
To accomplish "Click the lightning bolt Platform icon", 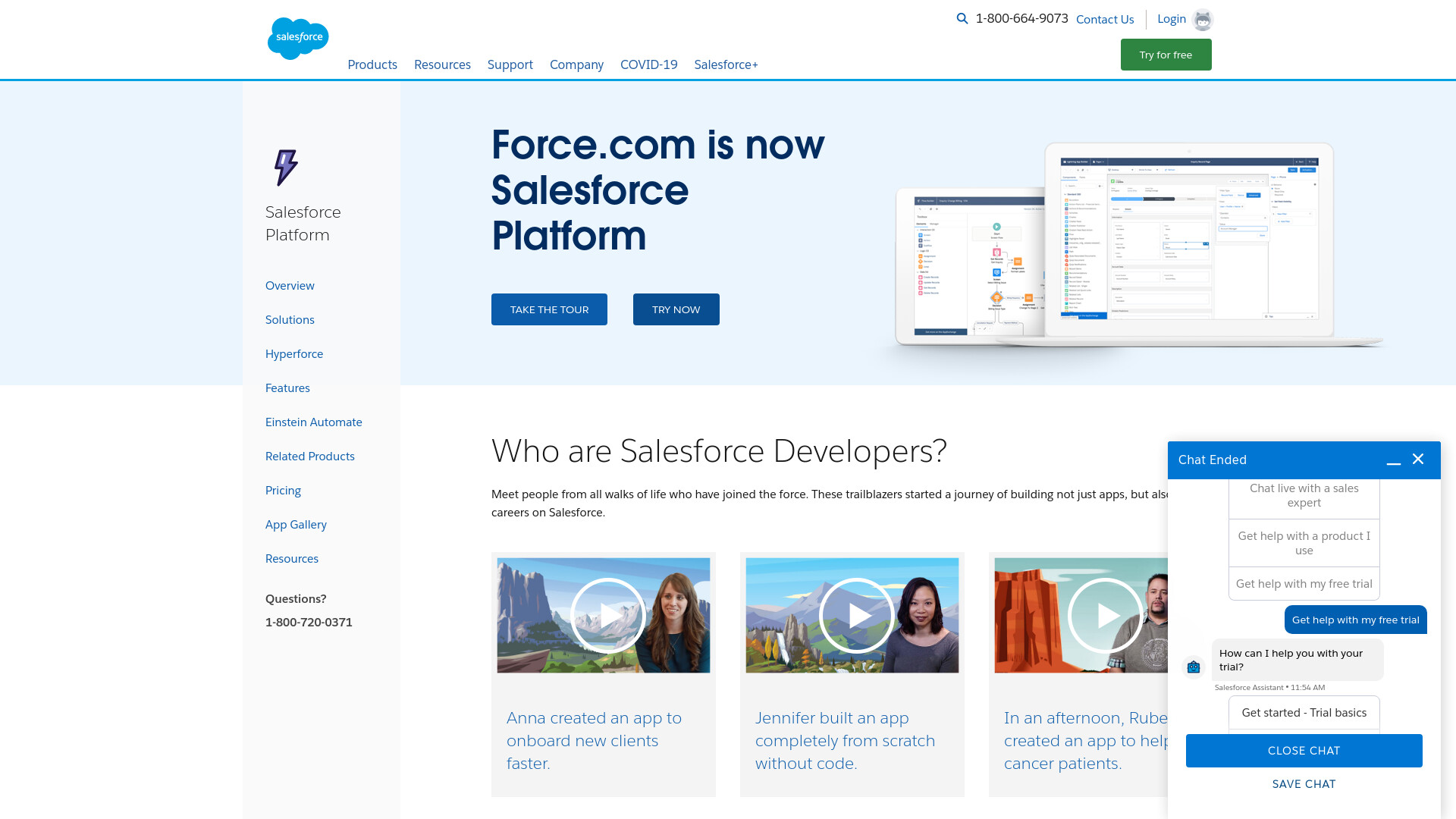I will point(286,168).
